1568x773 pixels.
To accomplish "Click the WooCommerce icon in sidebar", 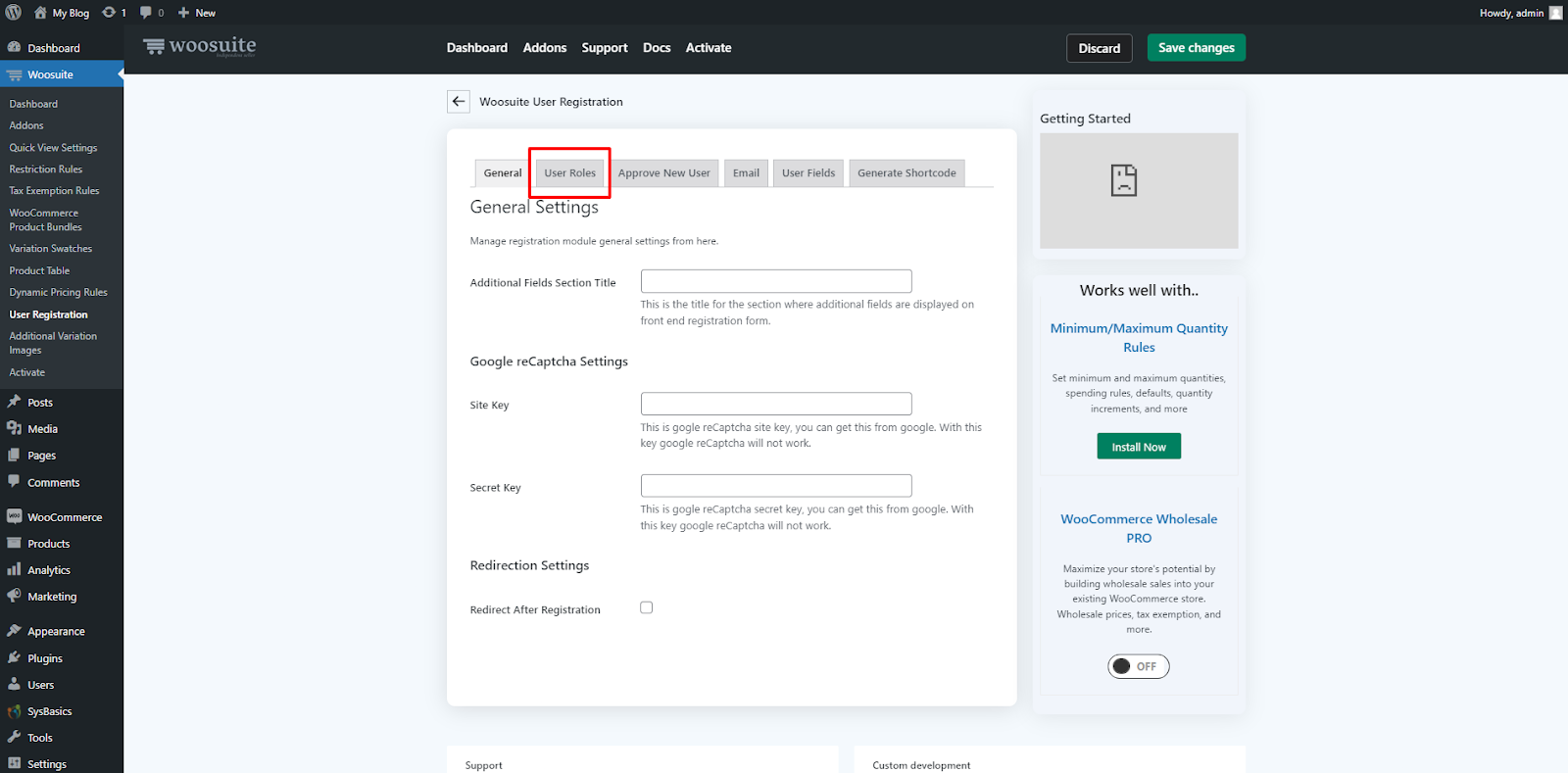I will click(14, 516).
